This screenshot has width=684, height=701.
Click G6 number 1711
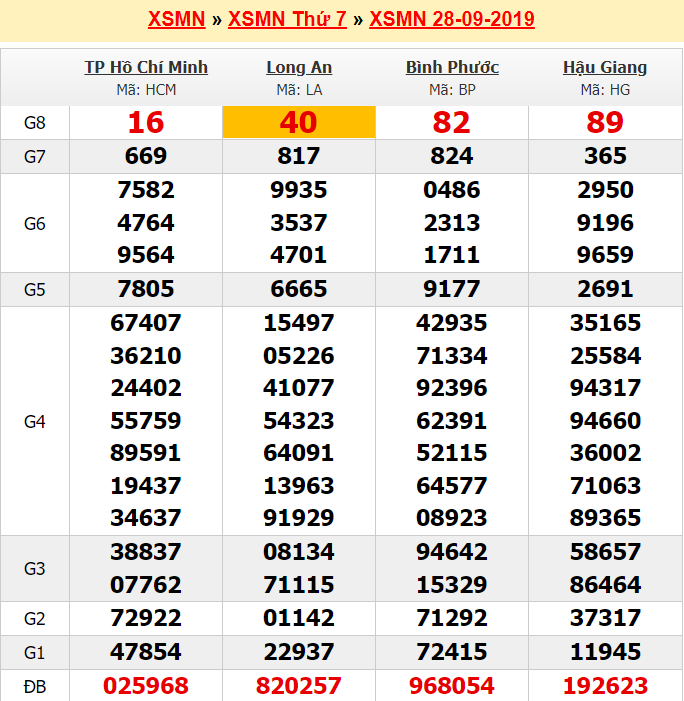coord(452,255)
